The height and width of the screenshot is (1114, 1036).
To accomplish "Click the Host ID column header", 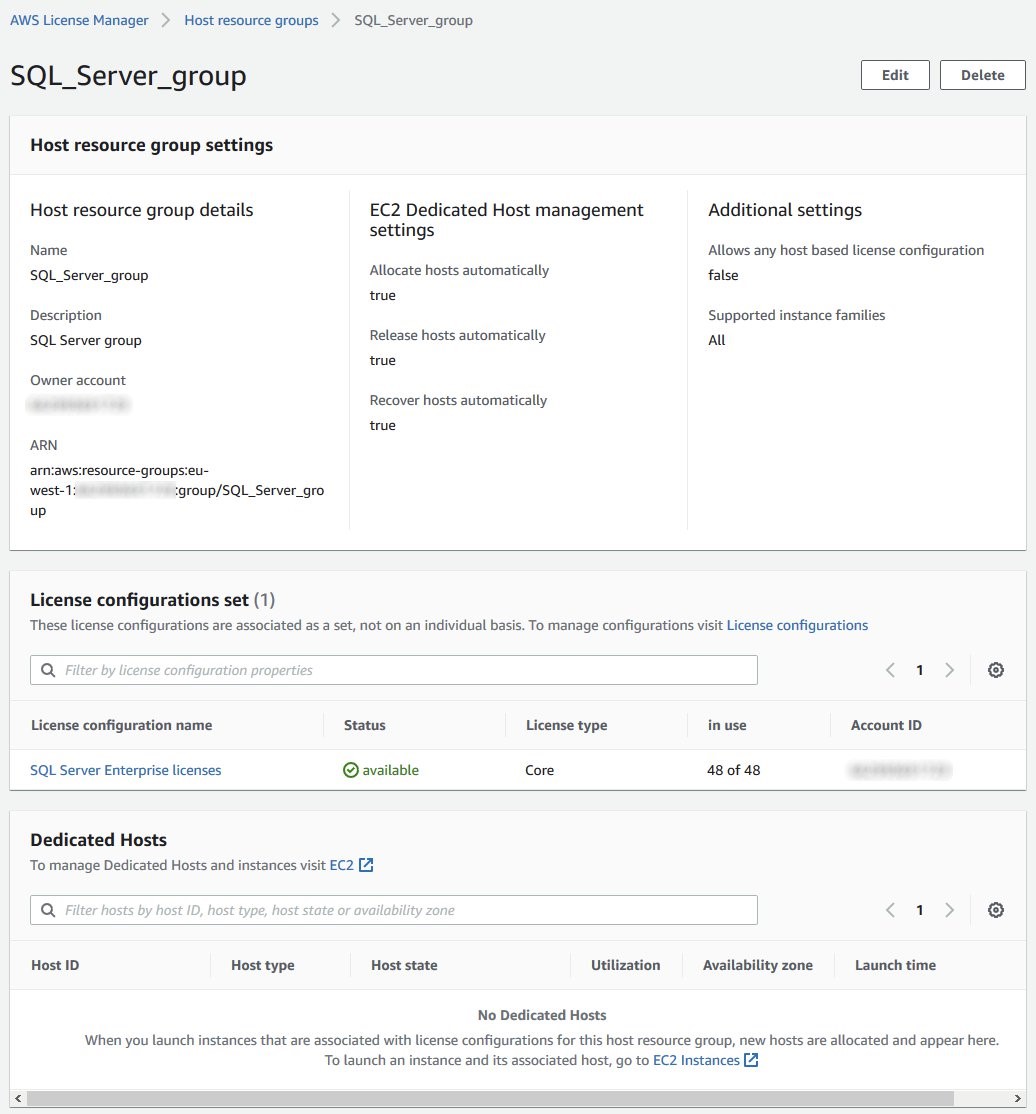I will [55, 966].
